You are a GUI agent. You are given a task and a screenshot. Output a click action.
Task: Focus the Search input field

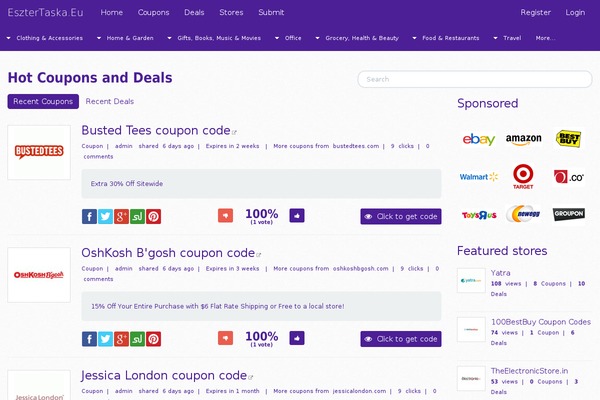[x=475, y=79]
